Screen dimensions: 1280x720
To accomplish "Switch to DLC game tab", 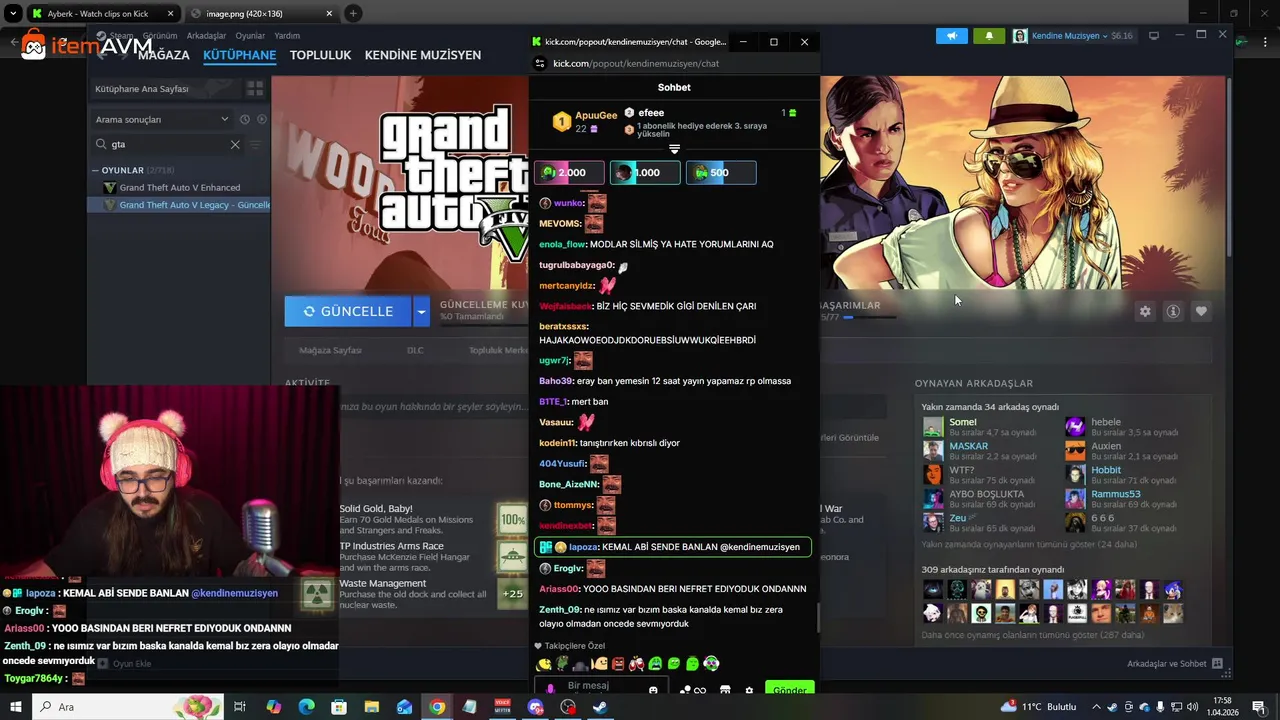I will point(415,350).
